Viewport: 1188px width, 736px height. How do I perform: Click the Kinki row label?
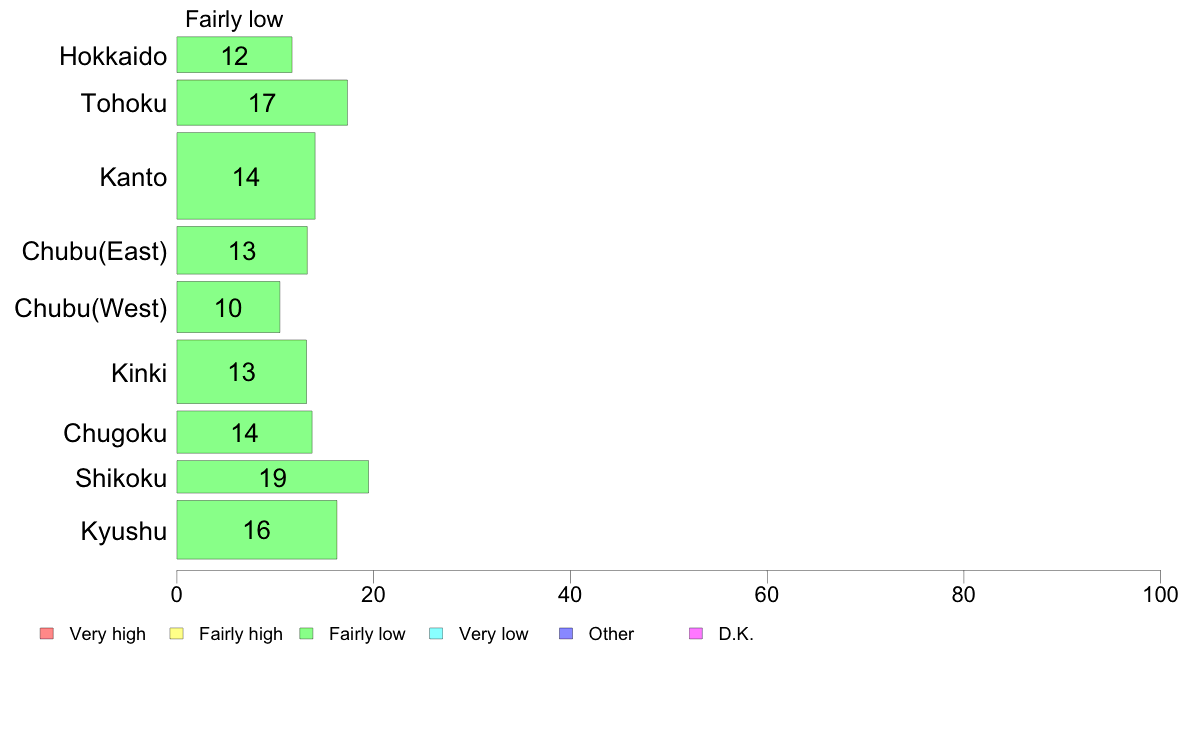point(139,373)
